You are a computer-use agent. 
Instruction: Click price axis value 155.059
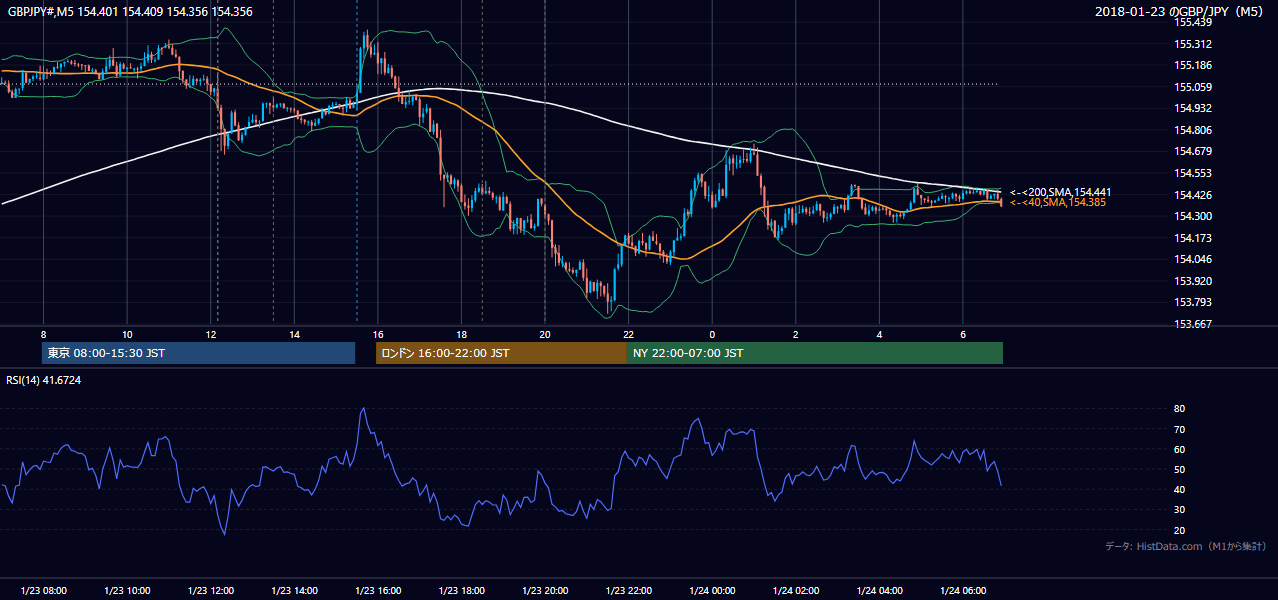[x=1194, y=87]
